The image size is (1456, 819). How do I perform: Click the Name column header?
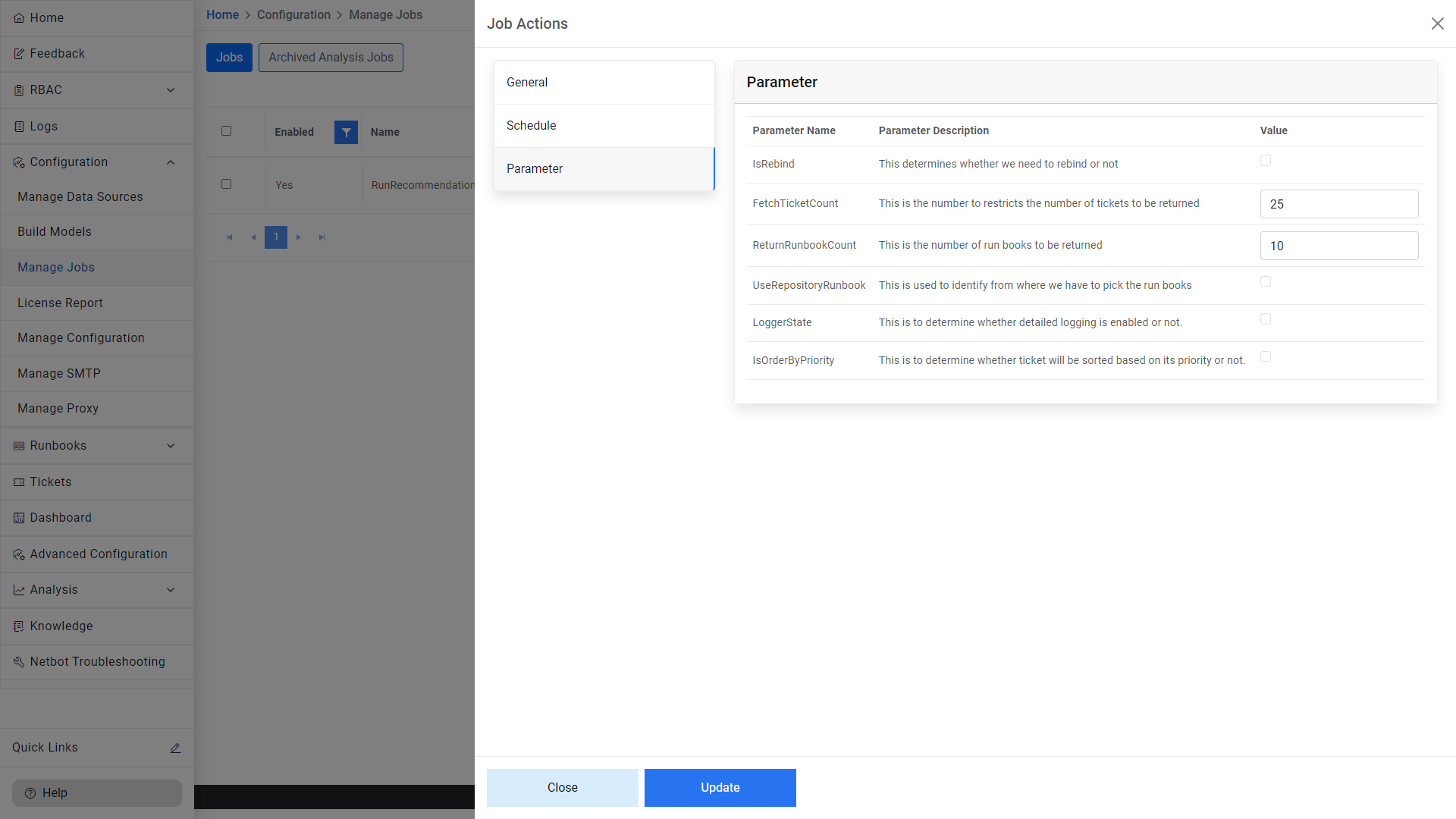tap(385, 132)
